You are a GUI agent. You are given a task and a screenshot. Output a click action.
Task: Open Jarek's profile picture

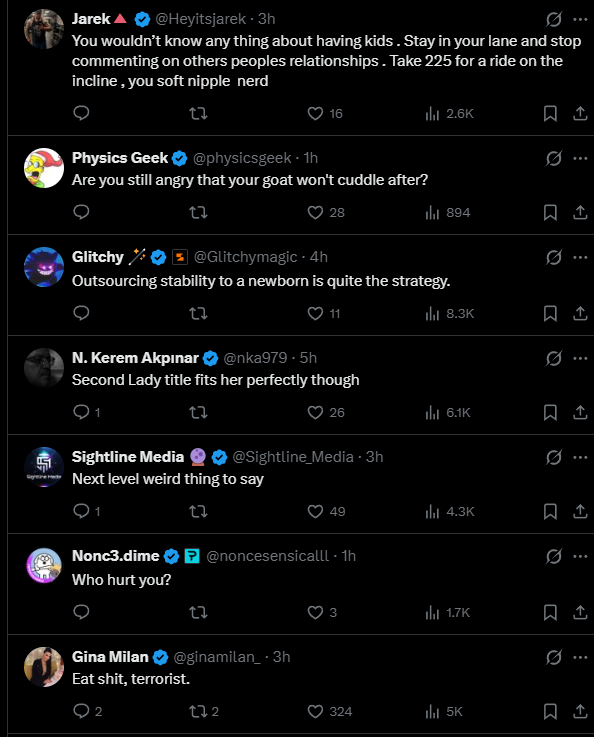coord(44,29)
